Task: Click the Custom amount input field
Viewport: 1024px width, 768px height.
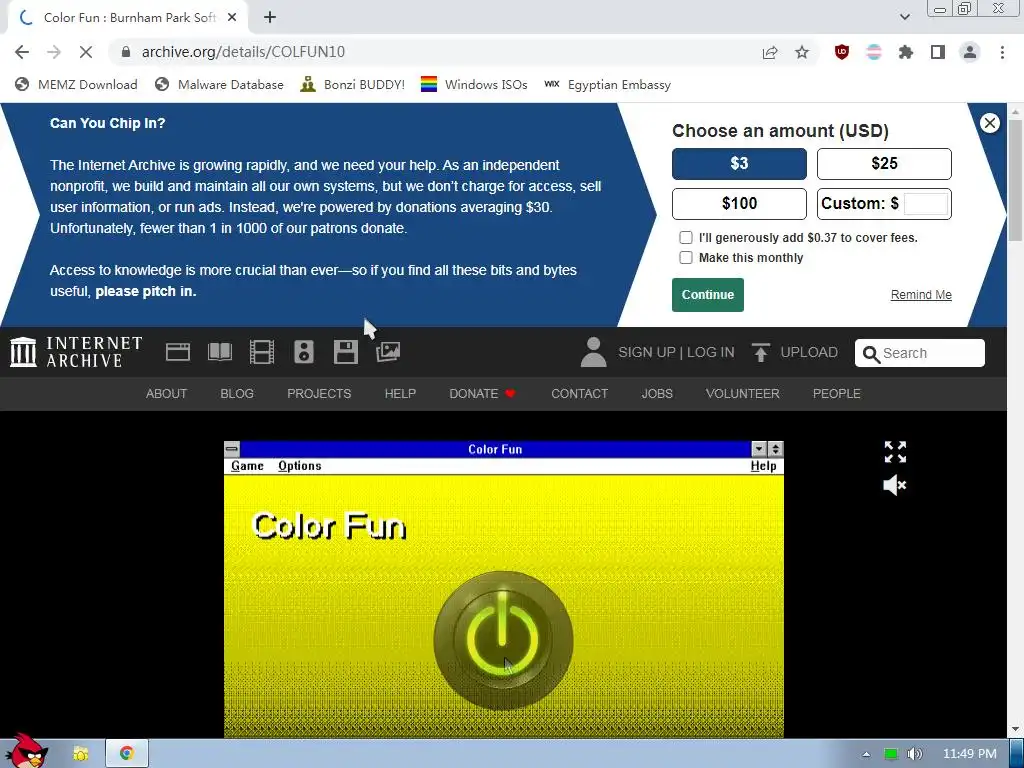Action: click(926, 204)
